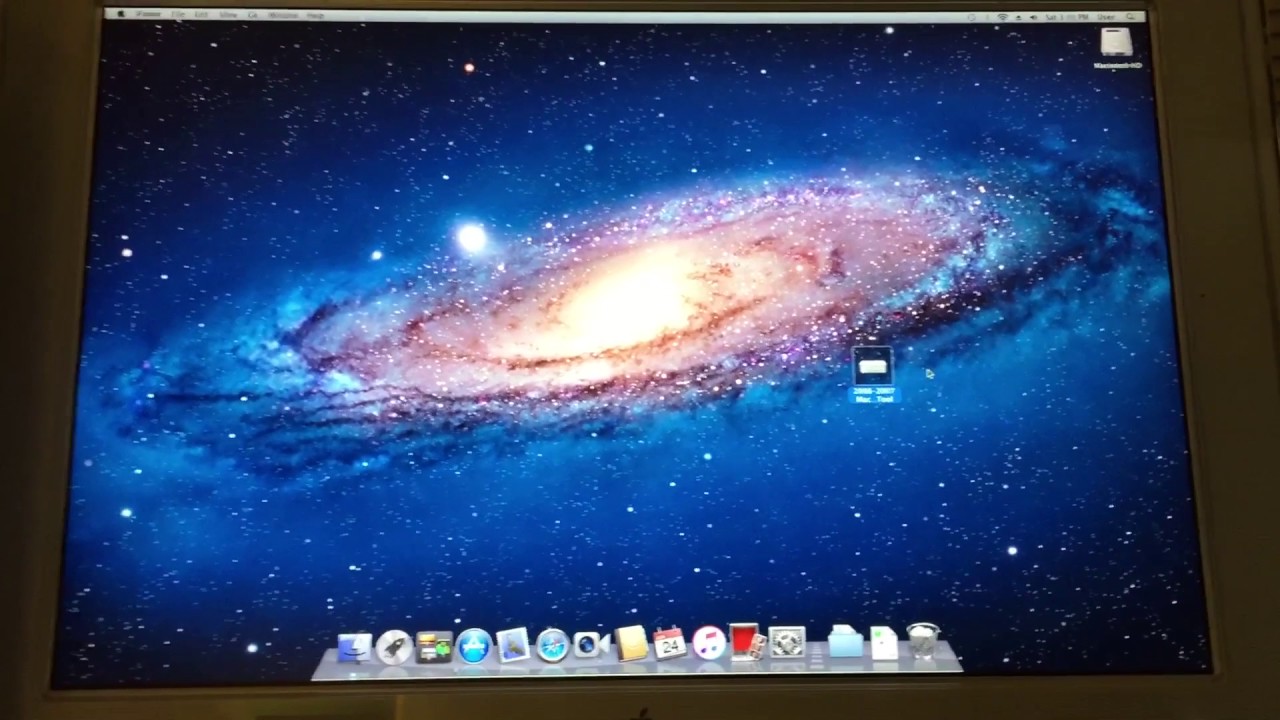
Task: Launch Mail stamp icon in Dock
Action: (x=513, y=645)
